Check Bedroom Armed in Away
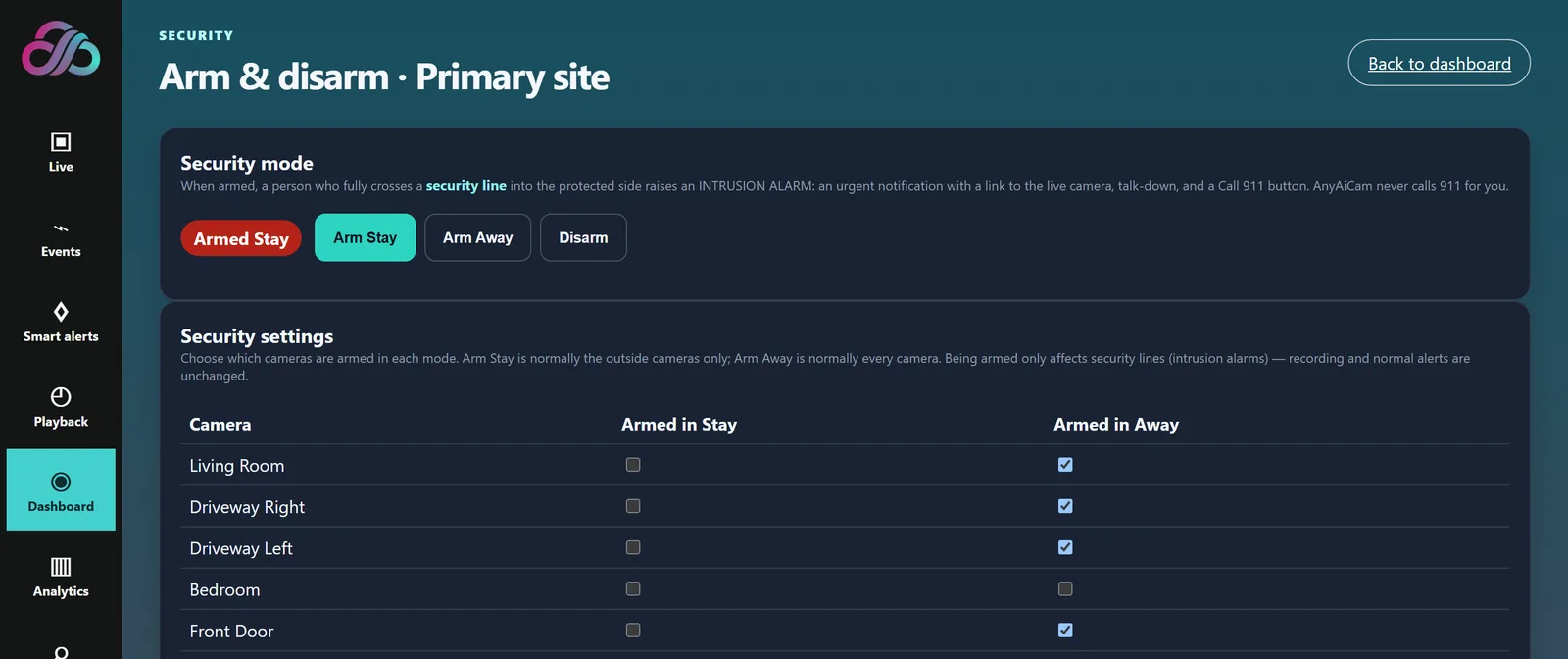Viewport: 1568px width, 659px height. tap(1065, 588)
